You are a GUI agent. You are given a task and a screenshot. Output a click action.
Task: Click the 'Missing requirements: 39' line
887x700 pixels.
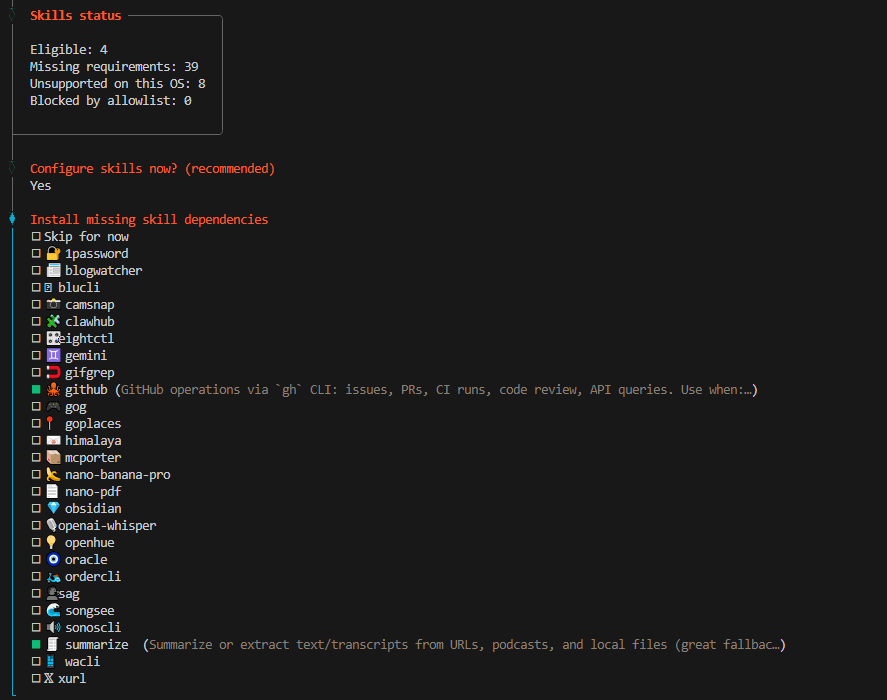click(x=114, y=67)
